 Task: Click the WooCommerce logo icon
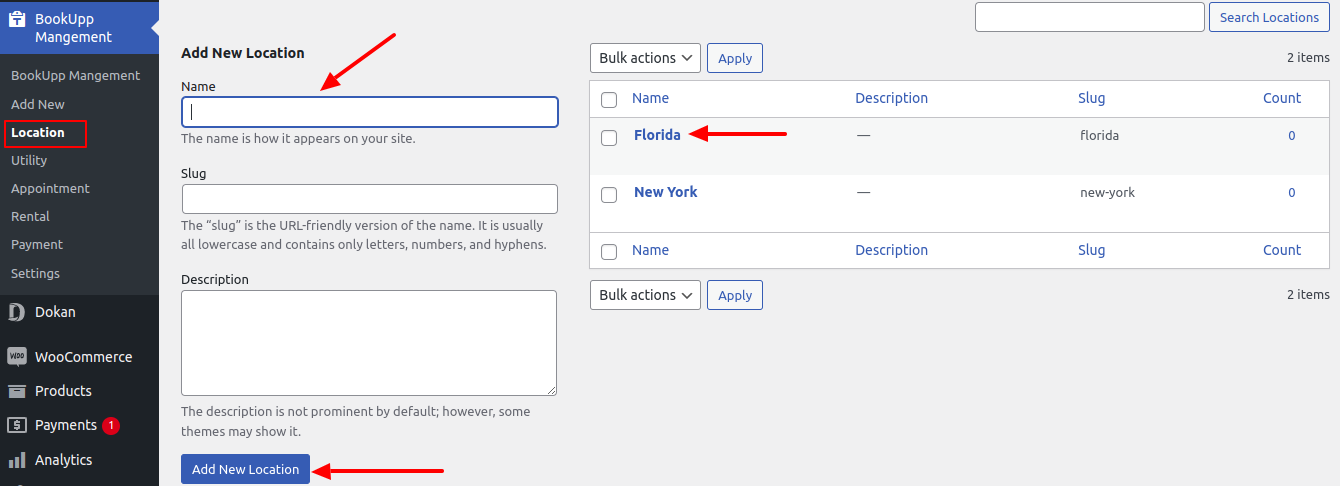point(16,357)
